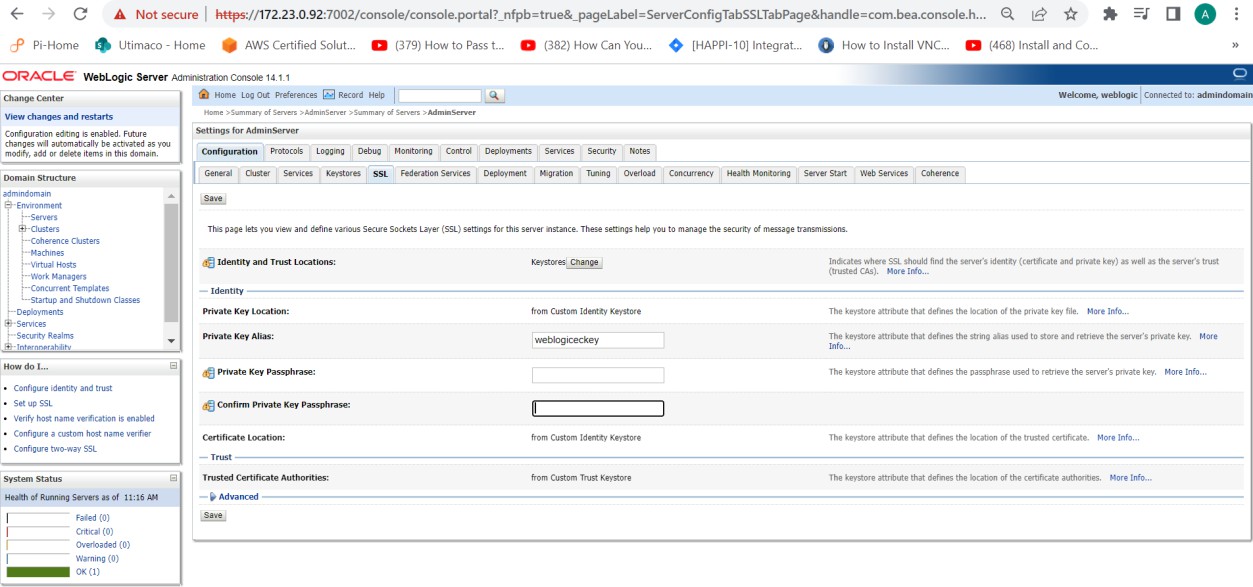Switch to the Security tab

point(602,151)
